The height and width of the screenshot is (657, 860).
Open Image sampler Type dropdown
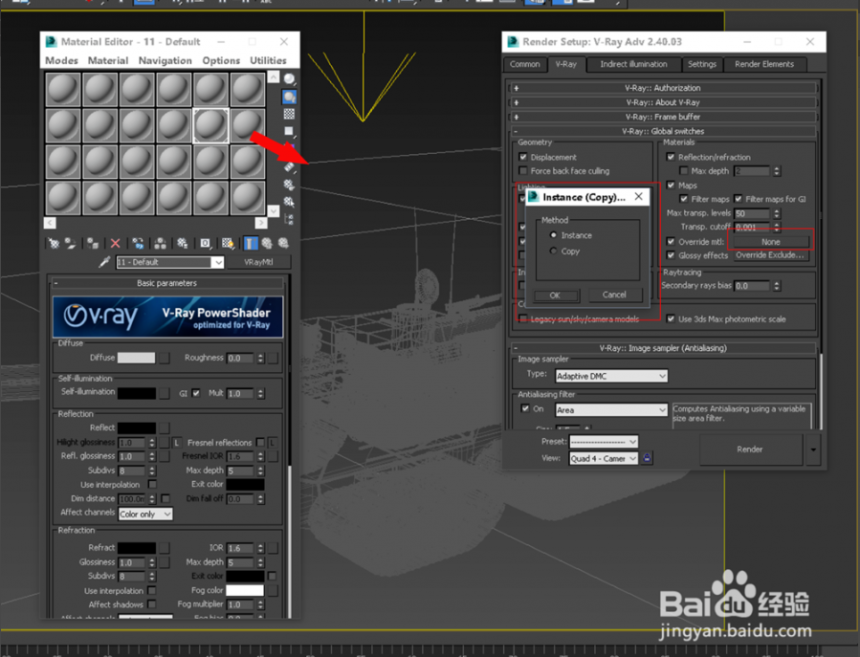612,376
